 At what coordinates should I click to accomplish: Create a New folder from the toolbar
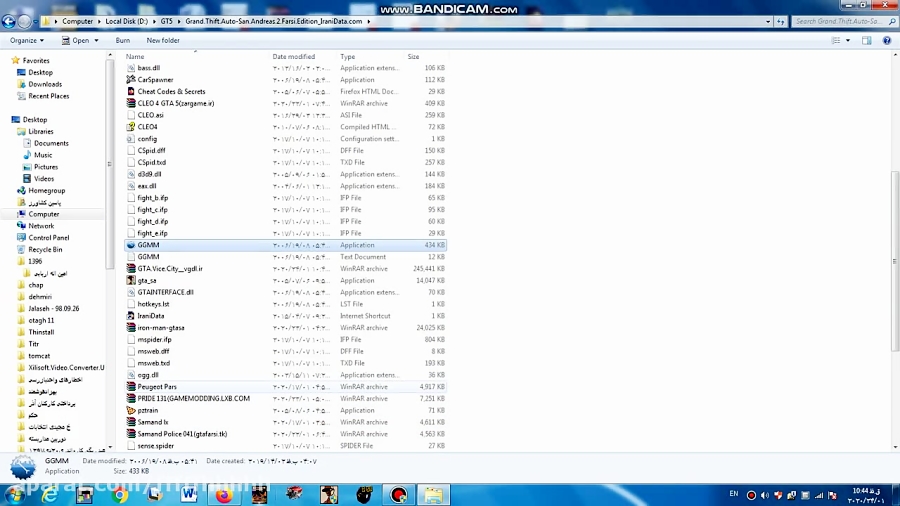tap(163, 40)
